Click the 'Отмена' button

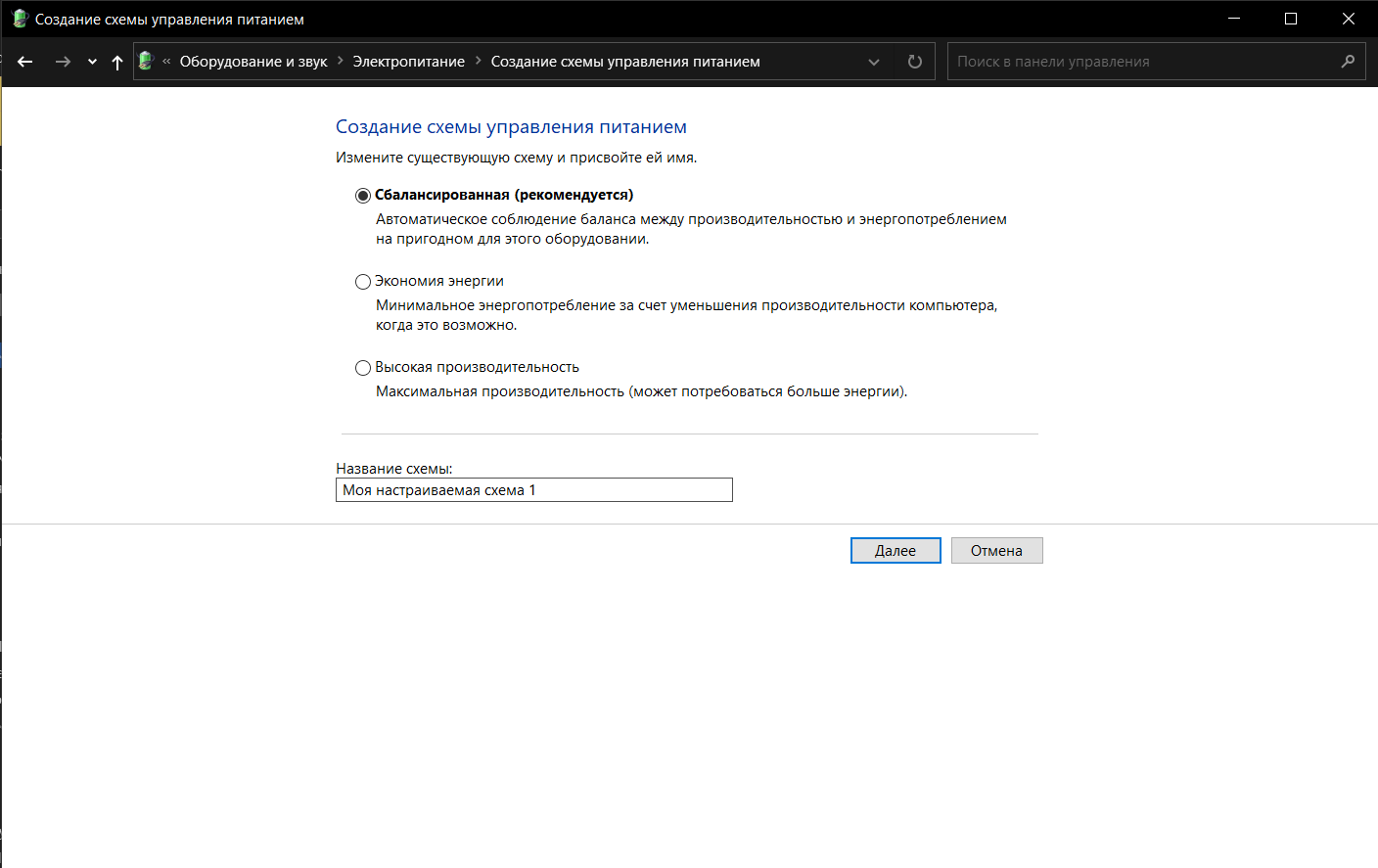click(x=996, y=551)
